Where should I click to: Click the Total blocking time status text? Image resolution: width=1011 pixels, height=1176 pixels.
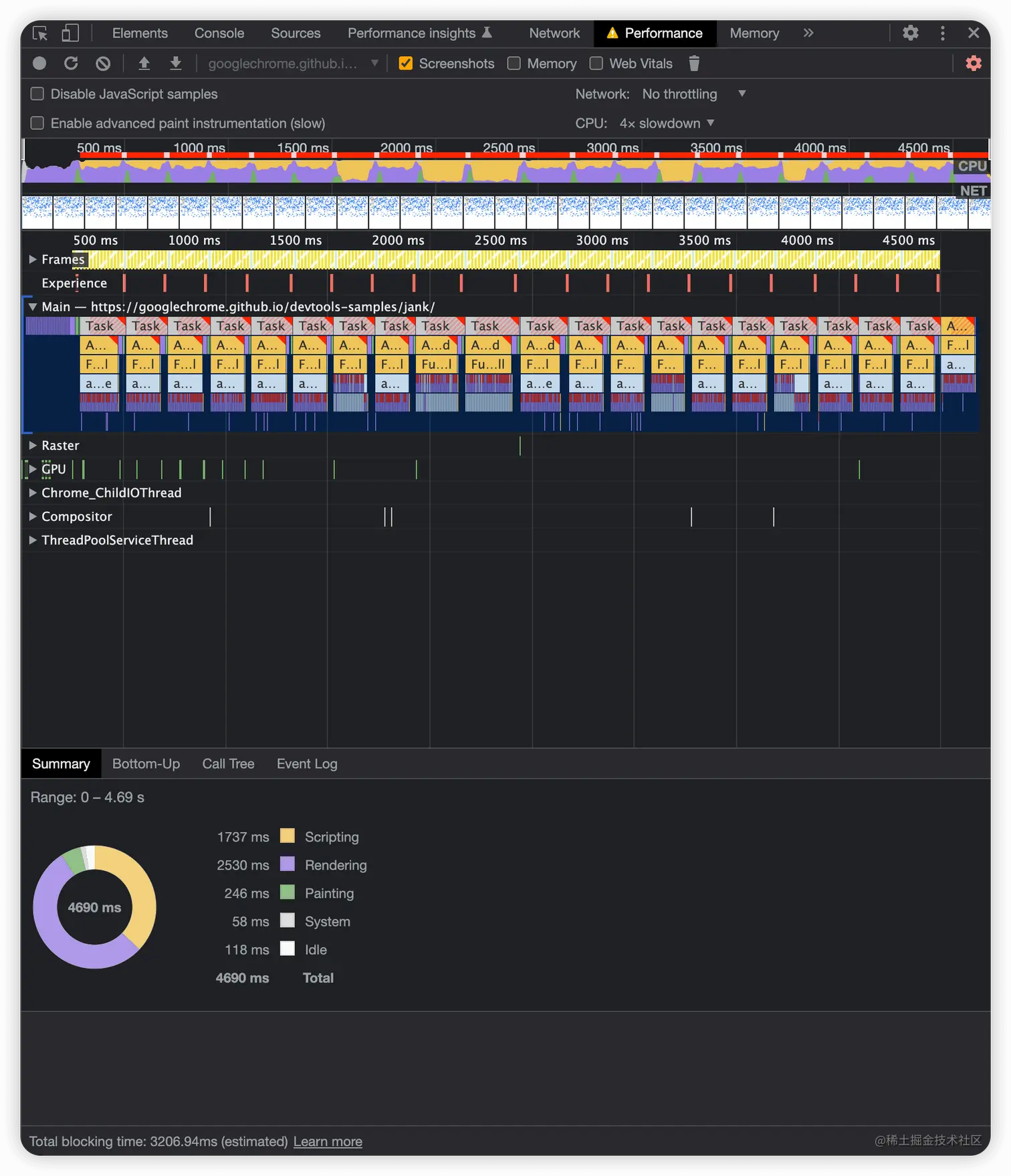pos(158,1142)
